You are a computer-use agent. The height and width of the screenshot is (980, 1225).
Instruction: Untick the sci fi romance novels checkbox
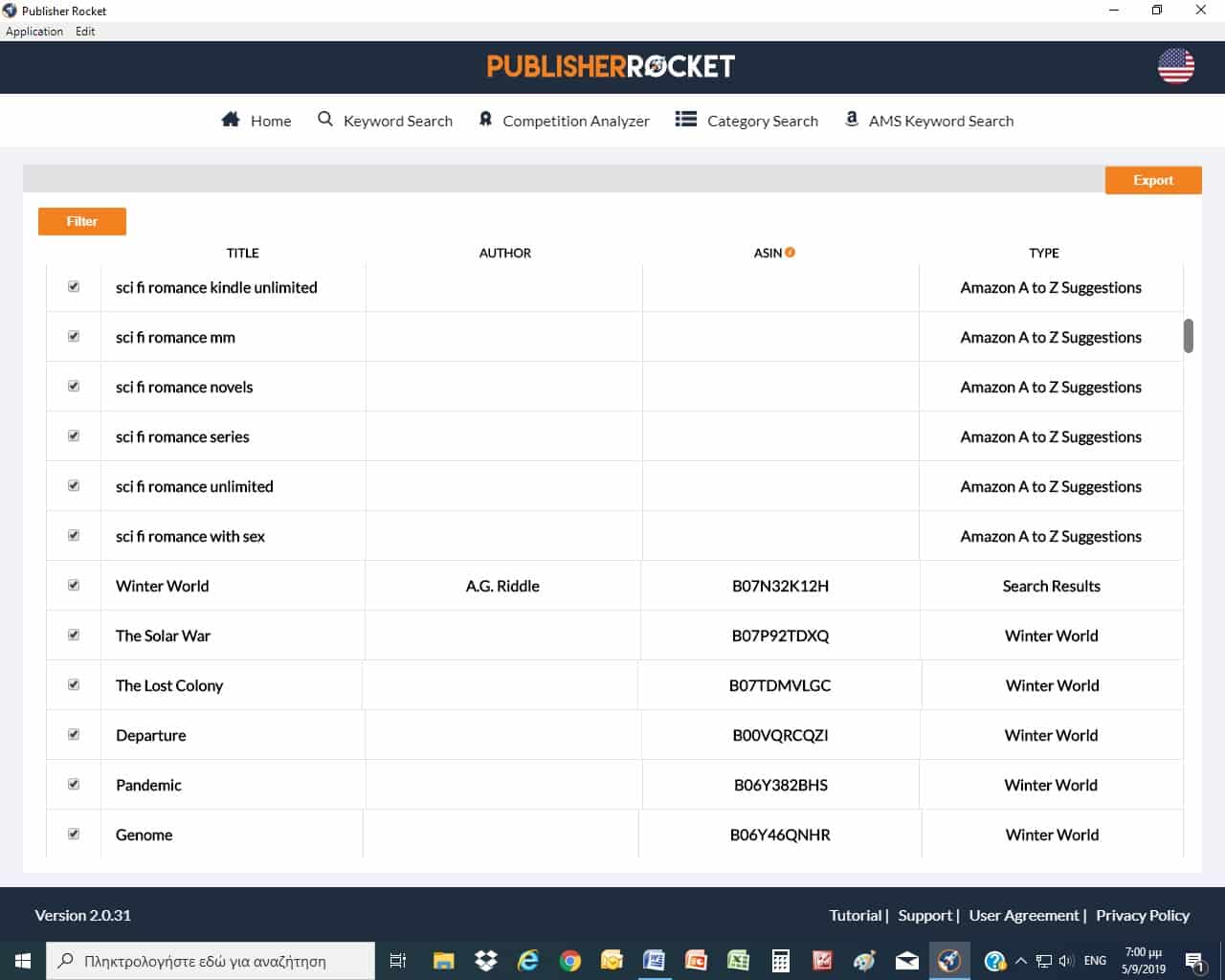[74, 386]
